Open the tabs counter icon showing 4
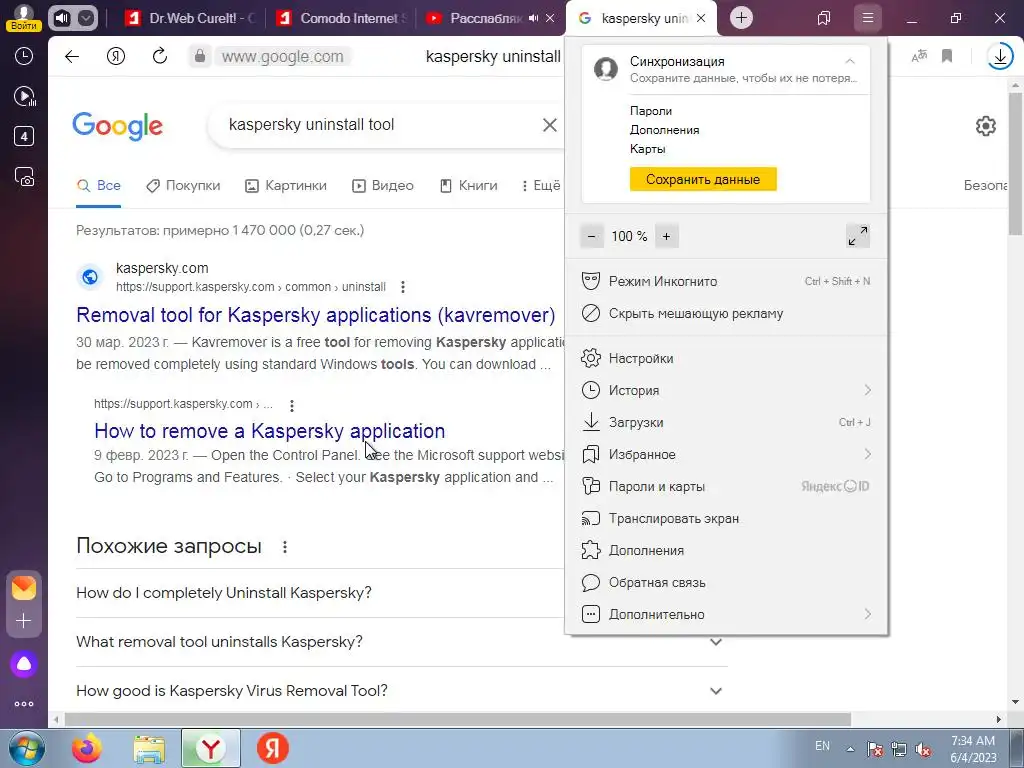 point(24,136)
